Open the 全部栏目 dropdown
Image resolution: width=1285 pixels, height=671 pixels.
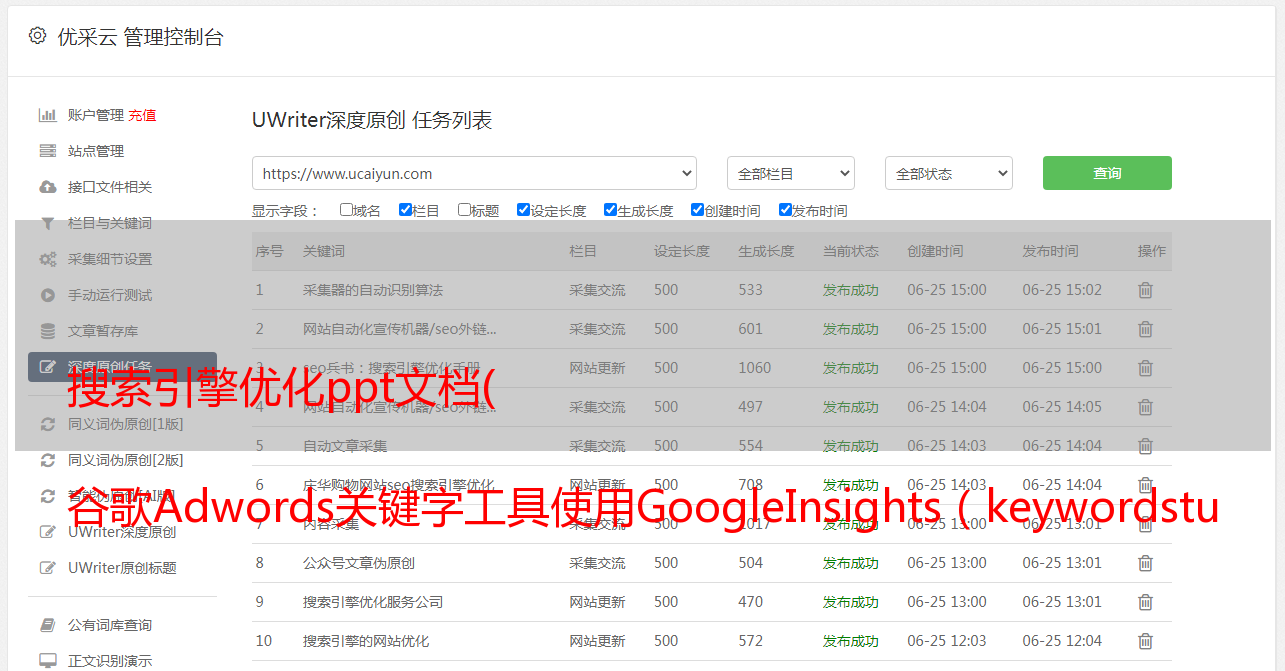(791, 173)
